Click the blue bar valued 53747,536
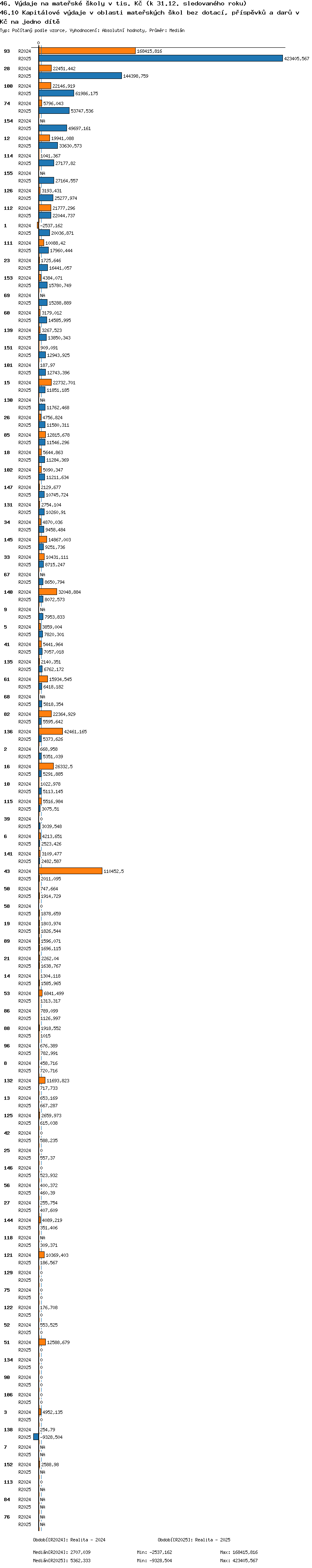The height and width of the screenshot is (1568, 312). click(54, 111)
